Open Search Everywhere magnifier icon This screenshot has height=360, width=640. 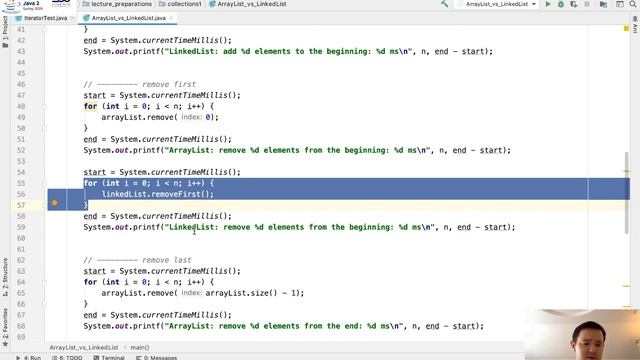(x=633, y=4)
